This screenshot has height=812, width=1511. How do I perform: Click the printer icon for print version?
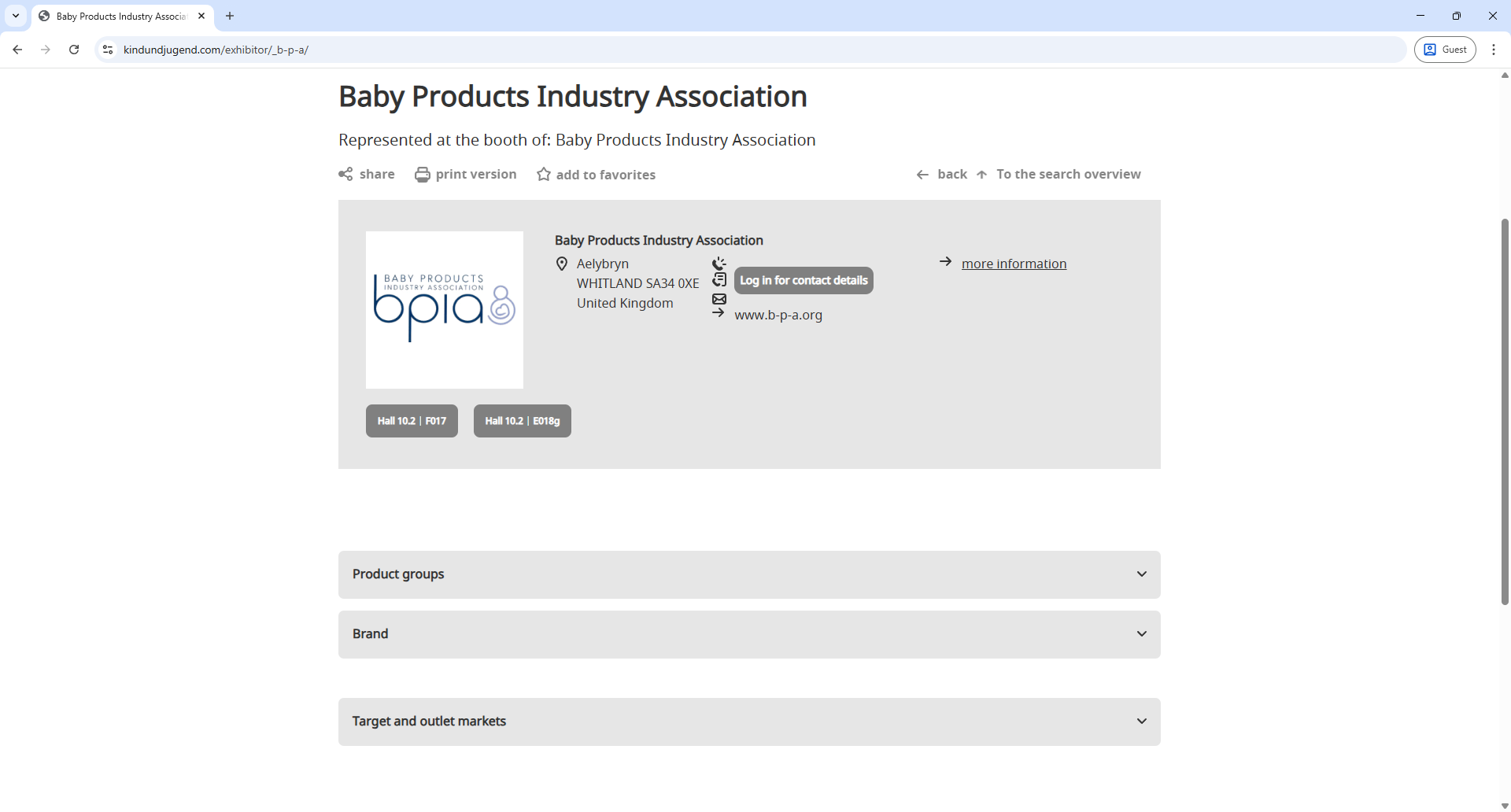pos(423,175)
